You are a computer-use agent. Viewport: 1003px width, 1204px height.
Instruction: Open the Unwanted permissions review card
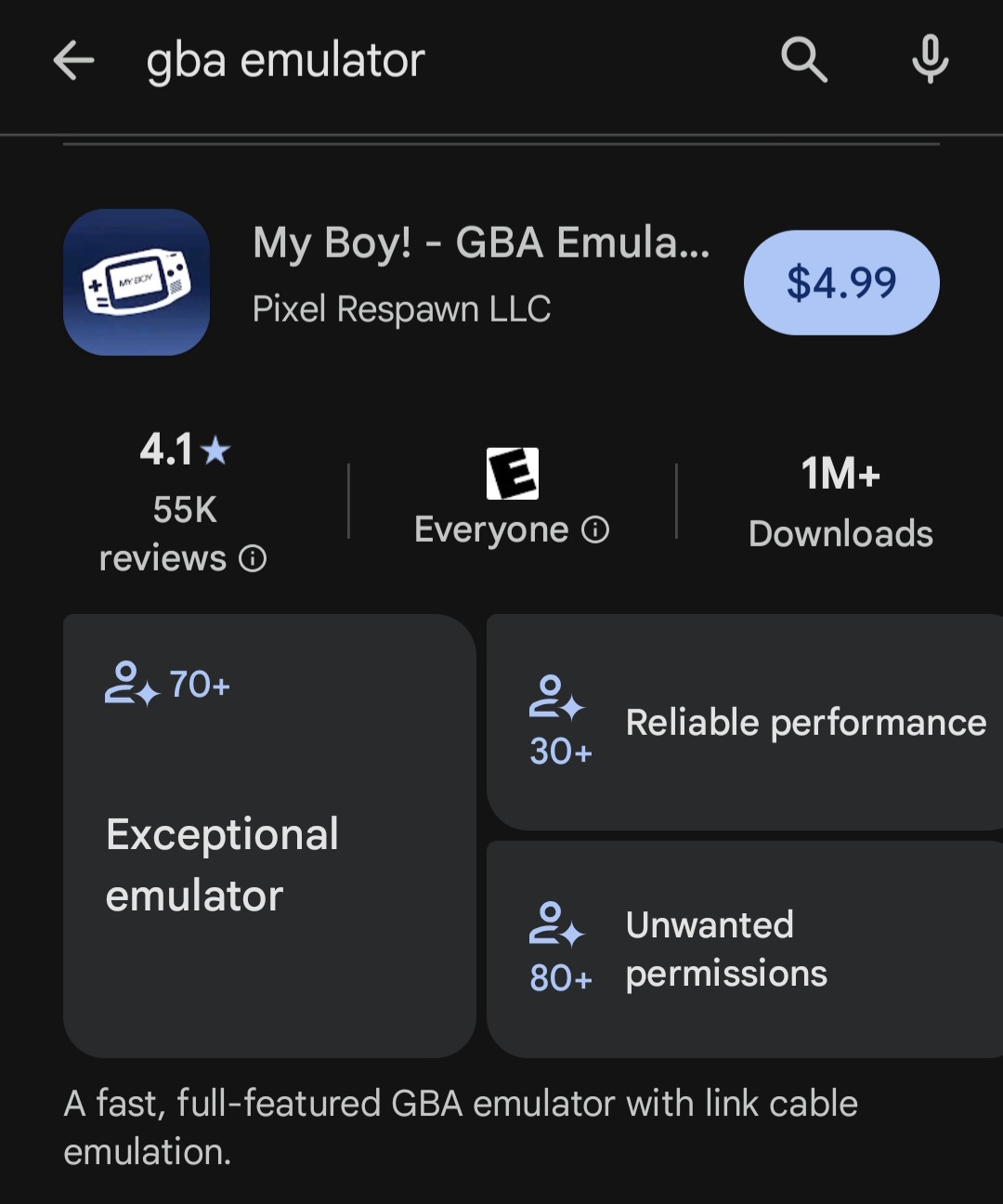click(x=745, y=949)
